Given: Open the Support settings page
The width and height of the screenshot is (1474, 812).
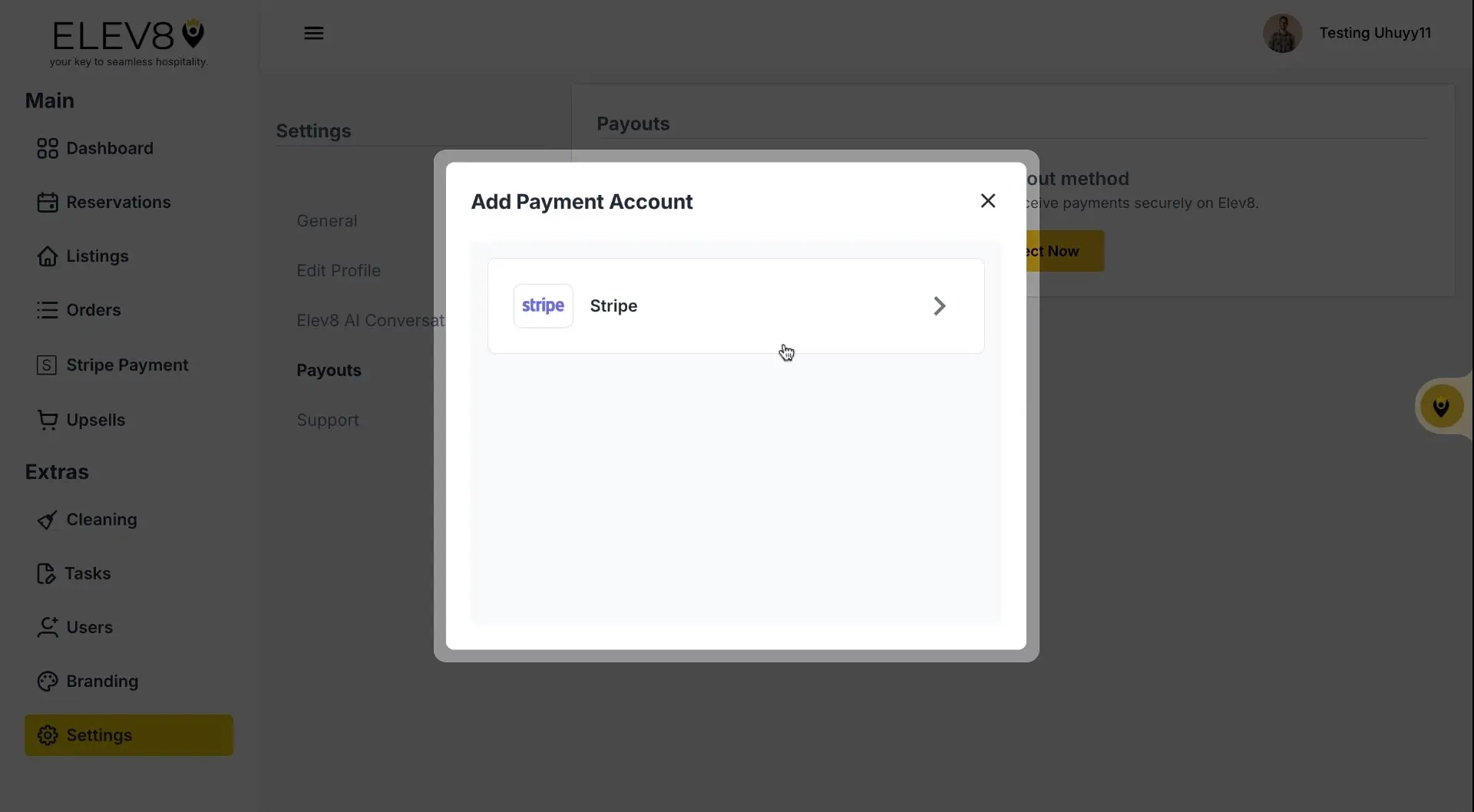Looking at the screenshot, I should click(327, 420).
